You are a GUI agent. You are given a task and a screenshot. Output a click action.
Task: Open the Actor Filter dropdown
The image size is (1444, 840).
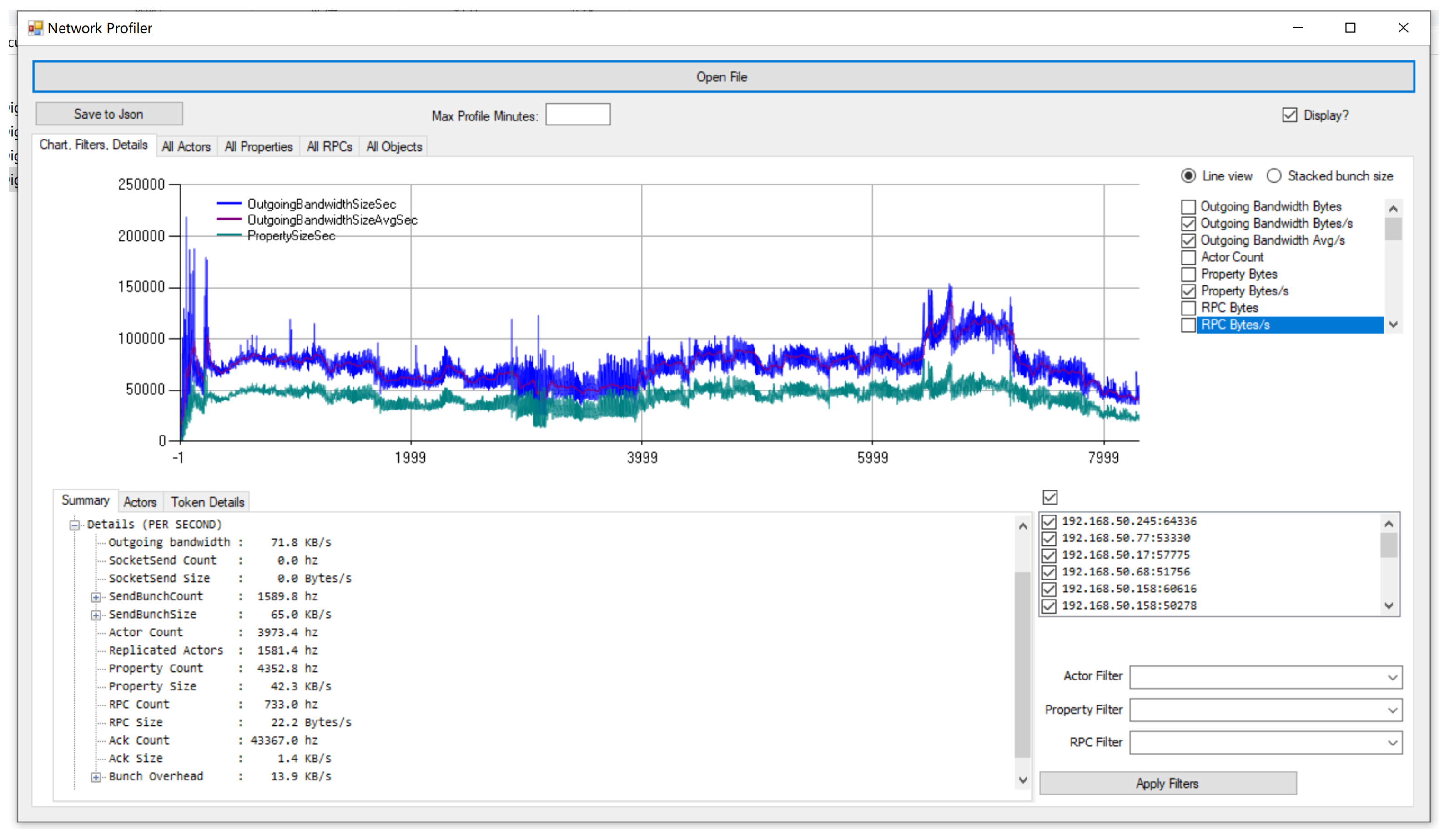(x=1393, y=678)
